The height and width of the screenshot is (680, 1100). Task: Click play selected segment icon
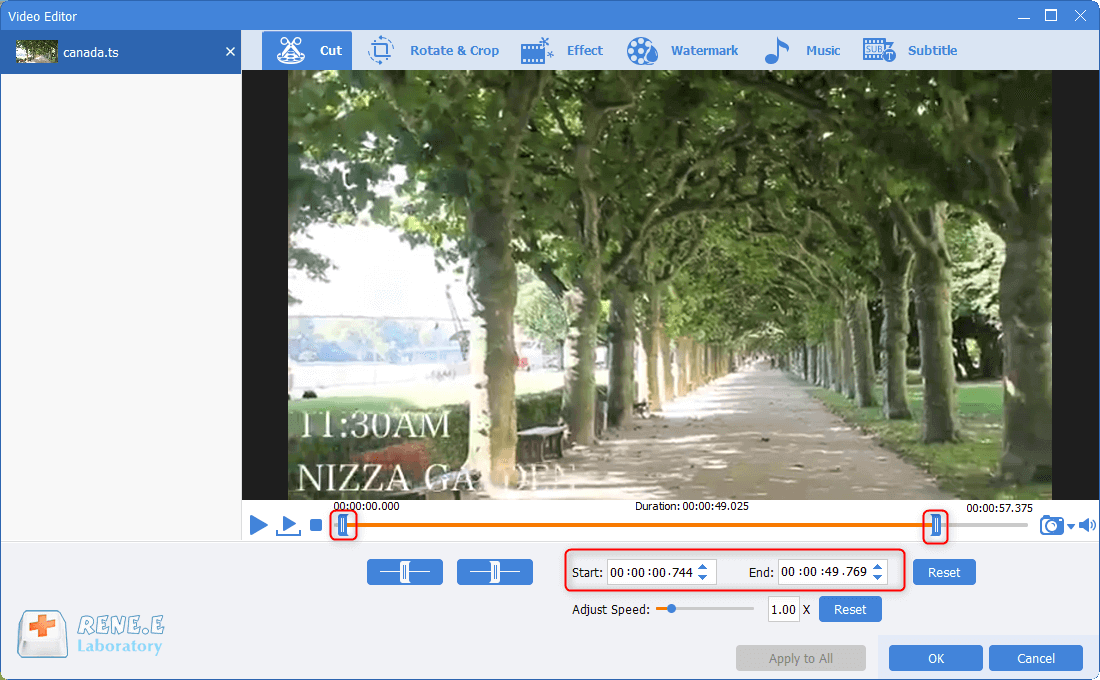point(288,525)
